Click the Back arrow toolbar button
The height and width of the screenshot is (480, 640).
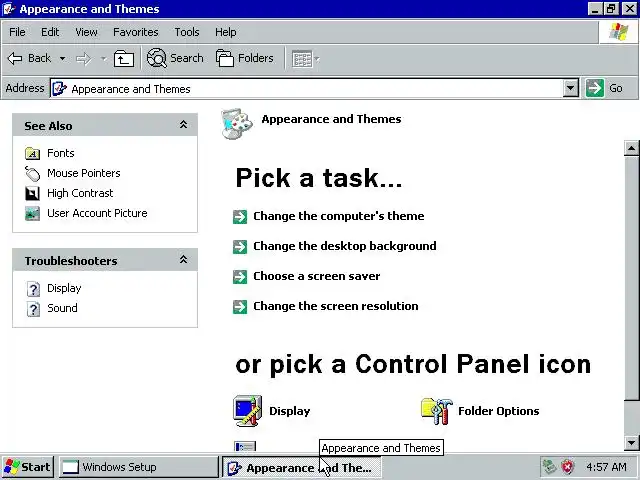[29, 58]
